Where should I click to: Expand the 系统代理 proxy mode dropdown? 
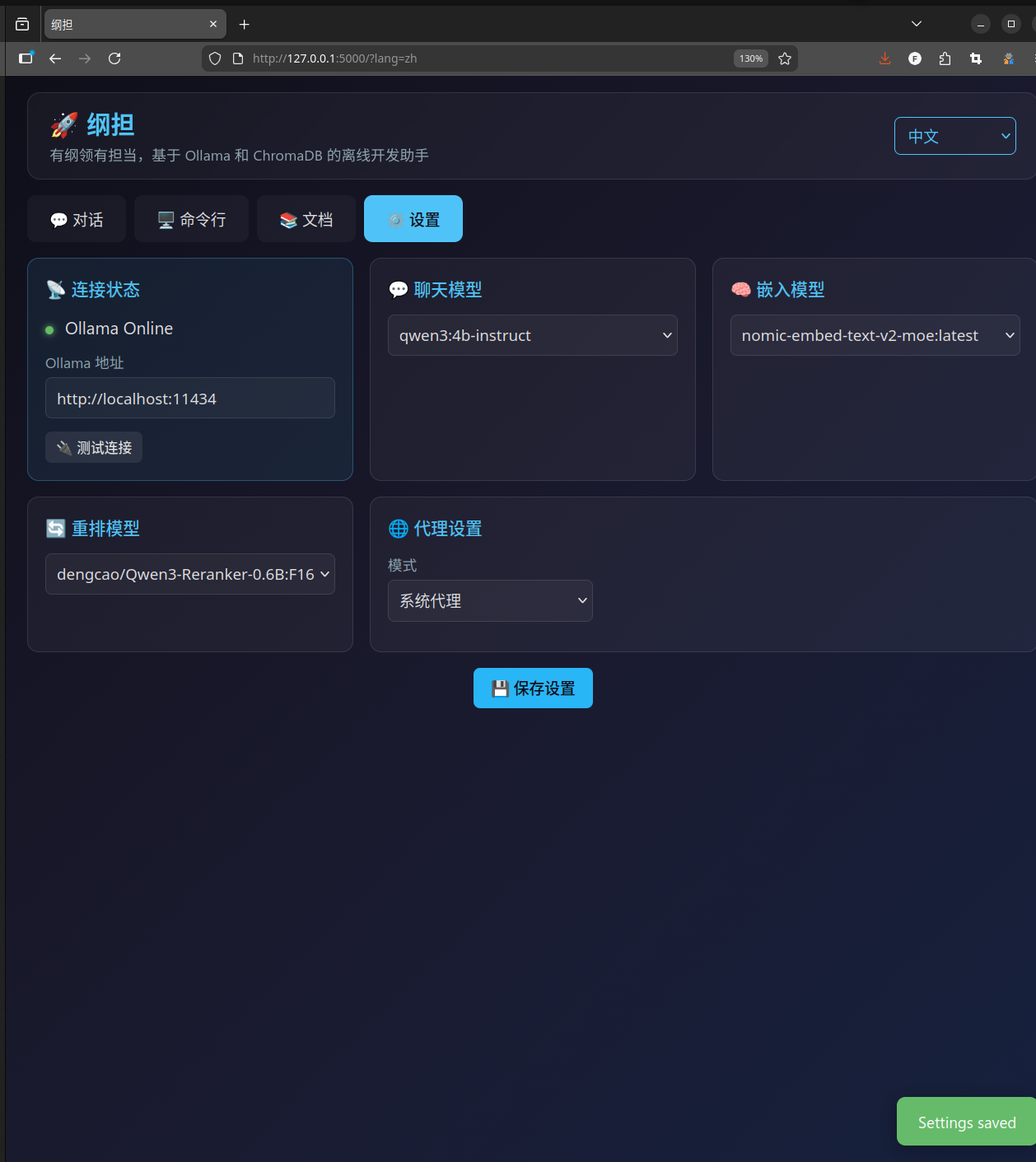490,600
